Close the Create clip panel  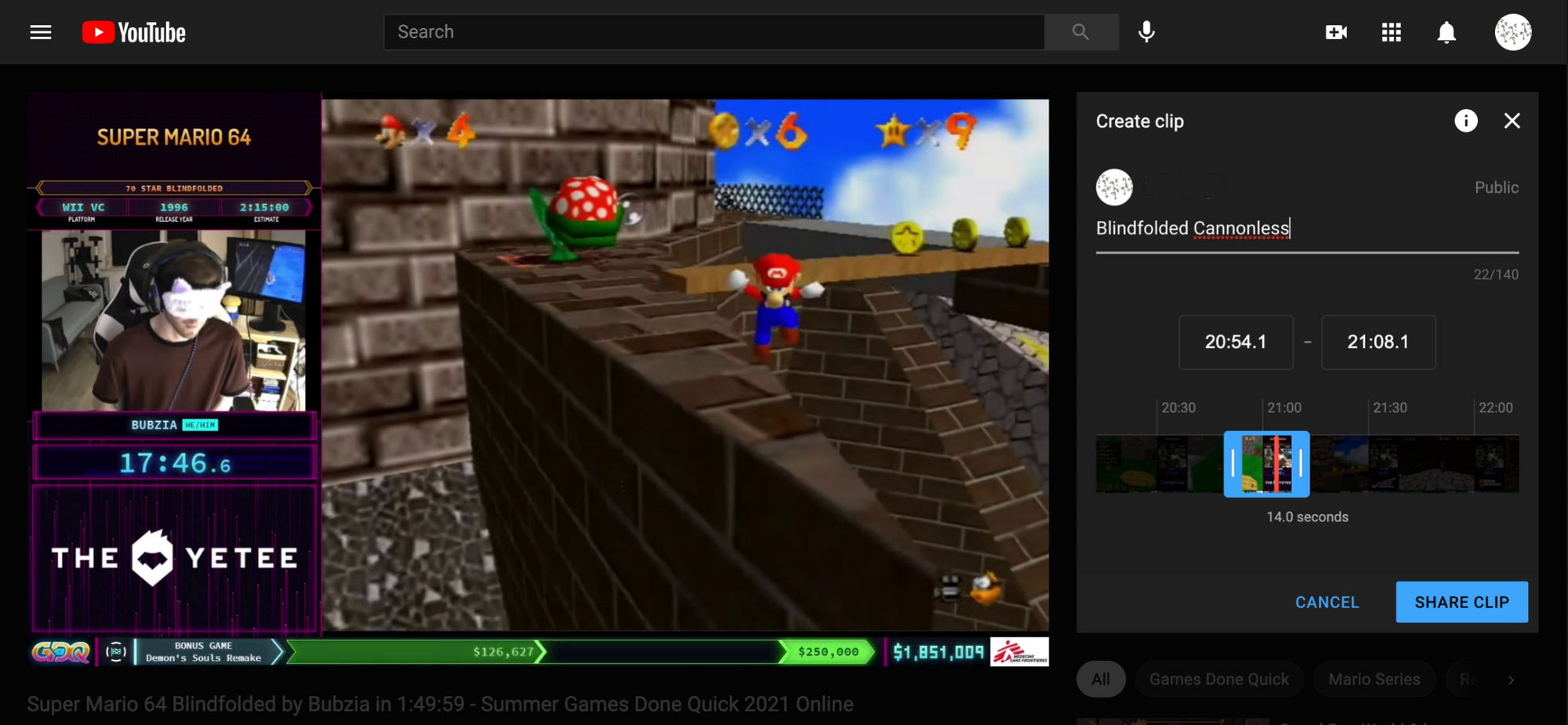[1512, 121]
